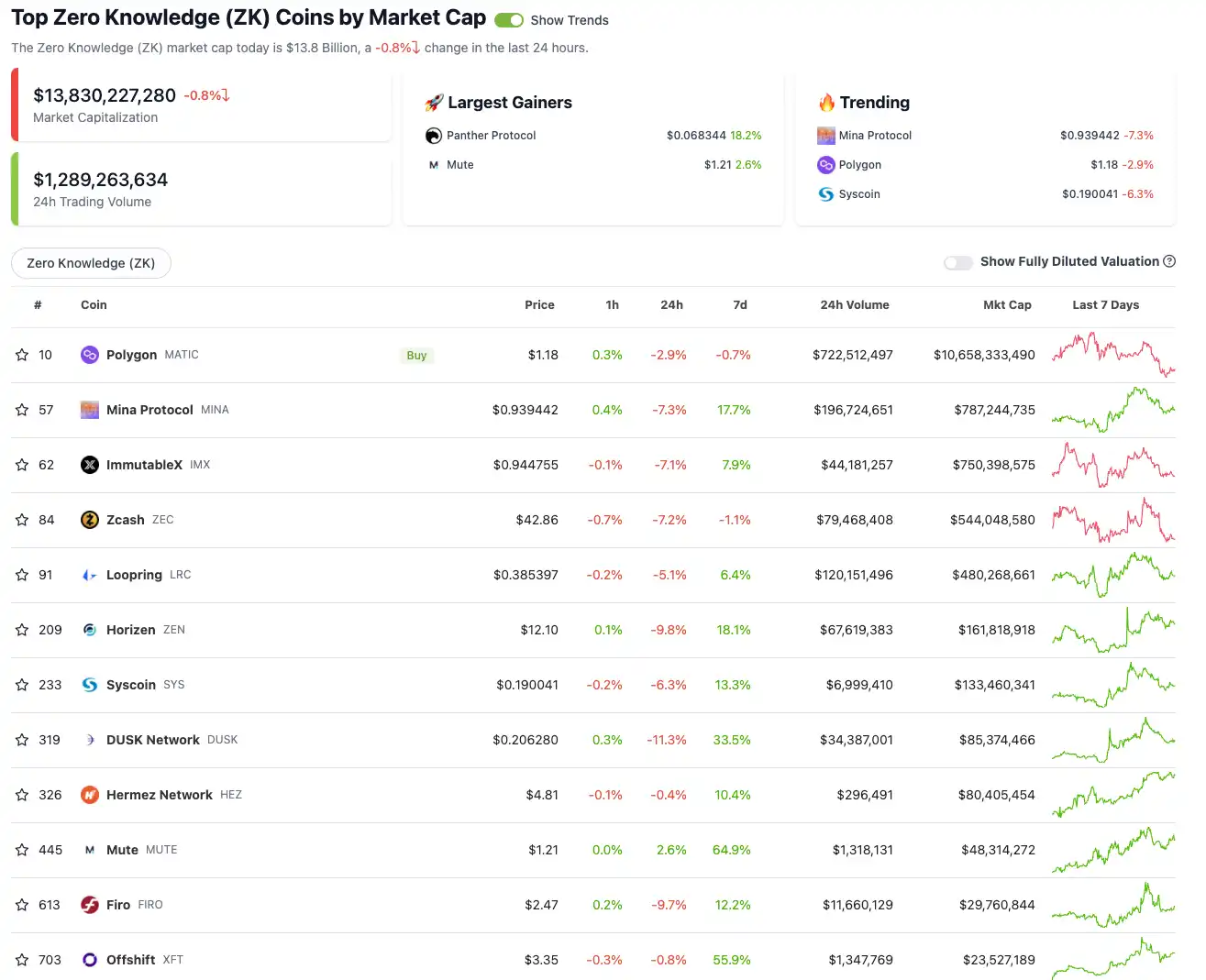Open Hermez Network coin page
The image size is (1206, 980).
[160, 795]
